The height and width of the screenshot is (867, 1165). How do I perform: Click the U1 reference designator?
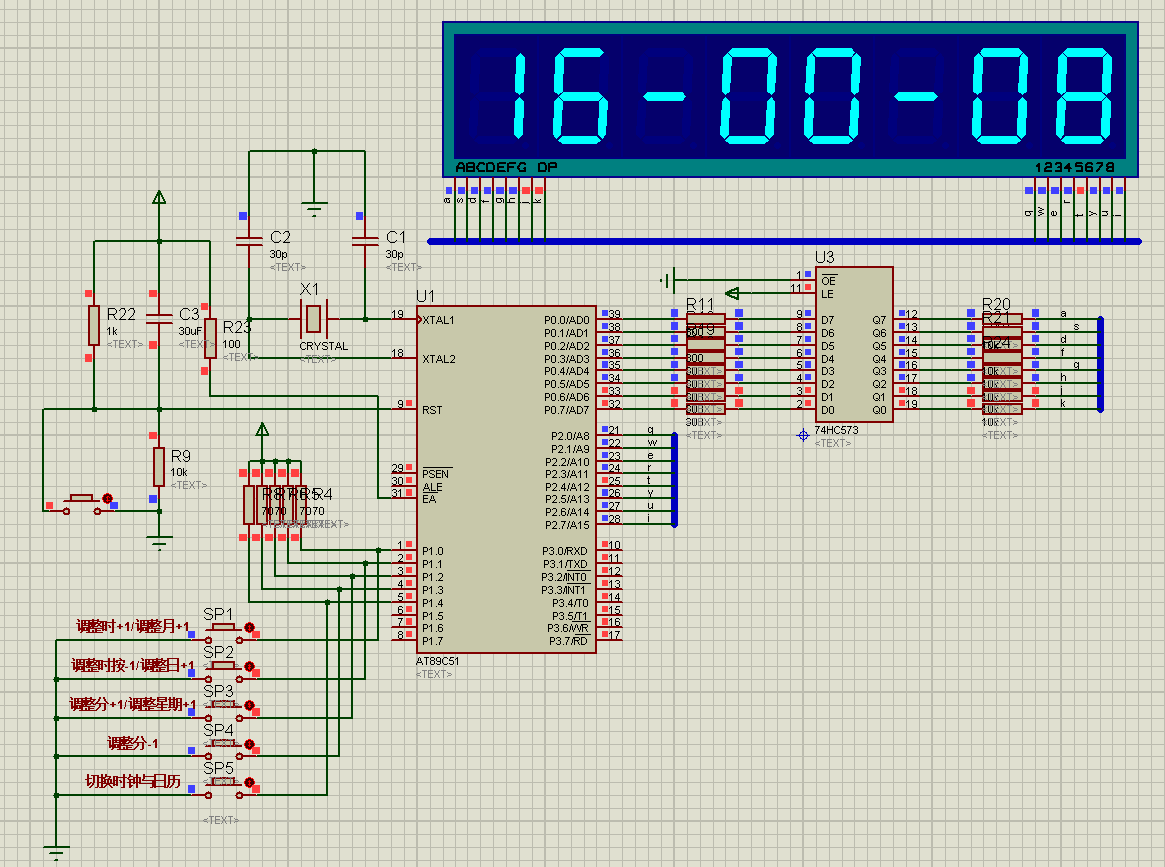tap(426, 296)
